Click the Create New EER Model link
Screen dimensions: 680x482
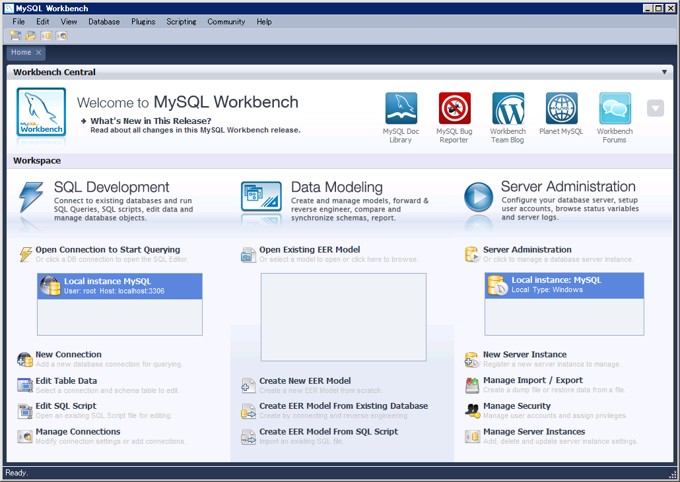pyautogui.click(x=305, y=381)
